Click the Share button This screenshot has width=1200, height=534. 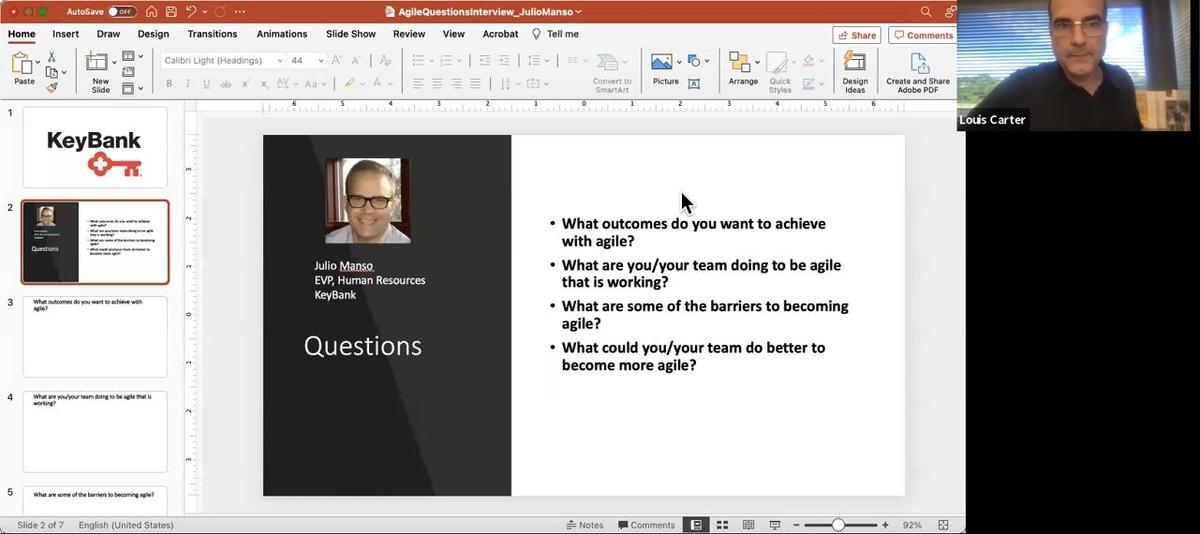pyautogui.click(x=856, y=35)
